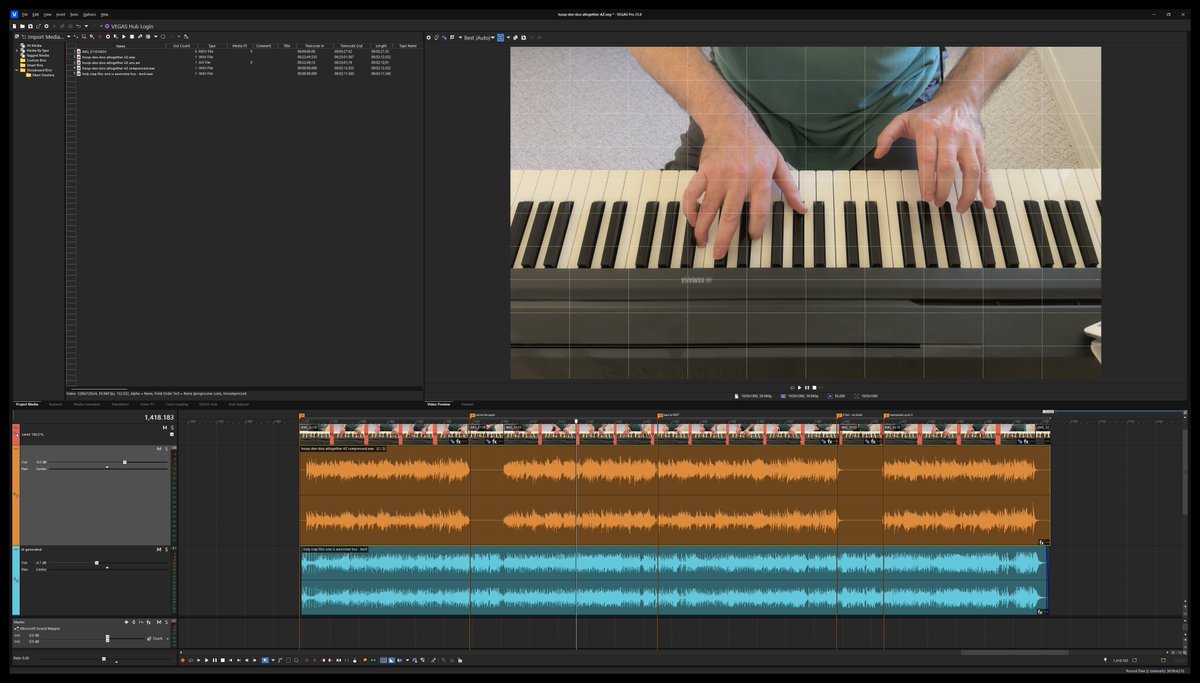Click the fx icon on the blue audio event
Image resolution: width=1200 pixels, height=683 pixels.
(1041, 611)
